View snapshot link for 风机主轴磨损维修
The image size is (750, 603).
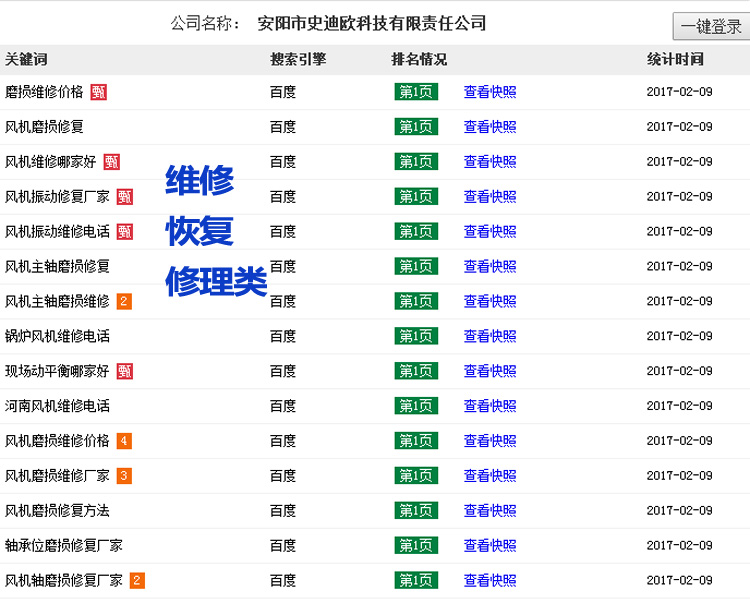(490, 301)
